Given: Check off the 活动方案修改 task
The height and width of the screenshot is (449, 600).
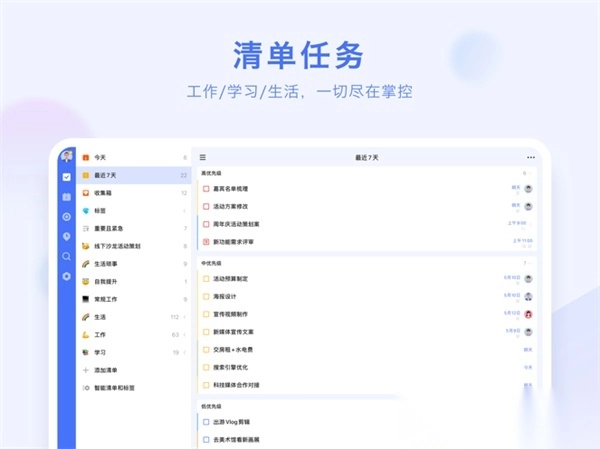Looking at the screenshot, I should coord(206,206).
